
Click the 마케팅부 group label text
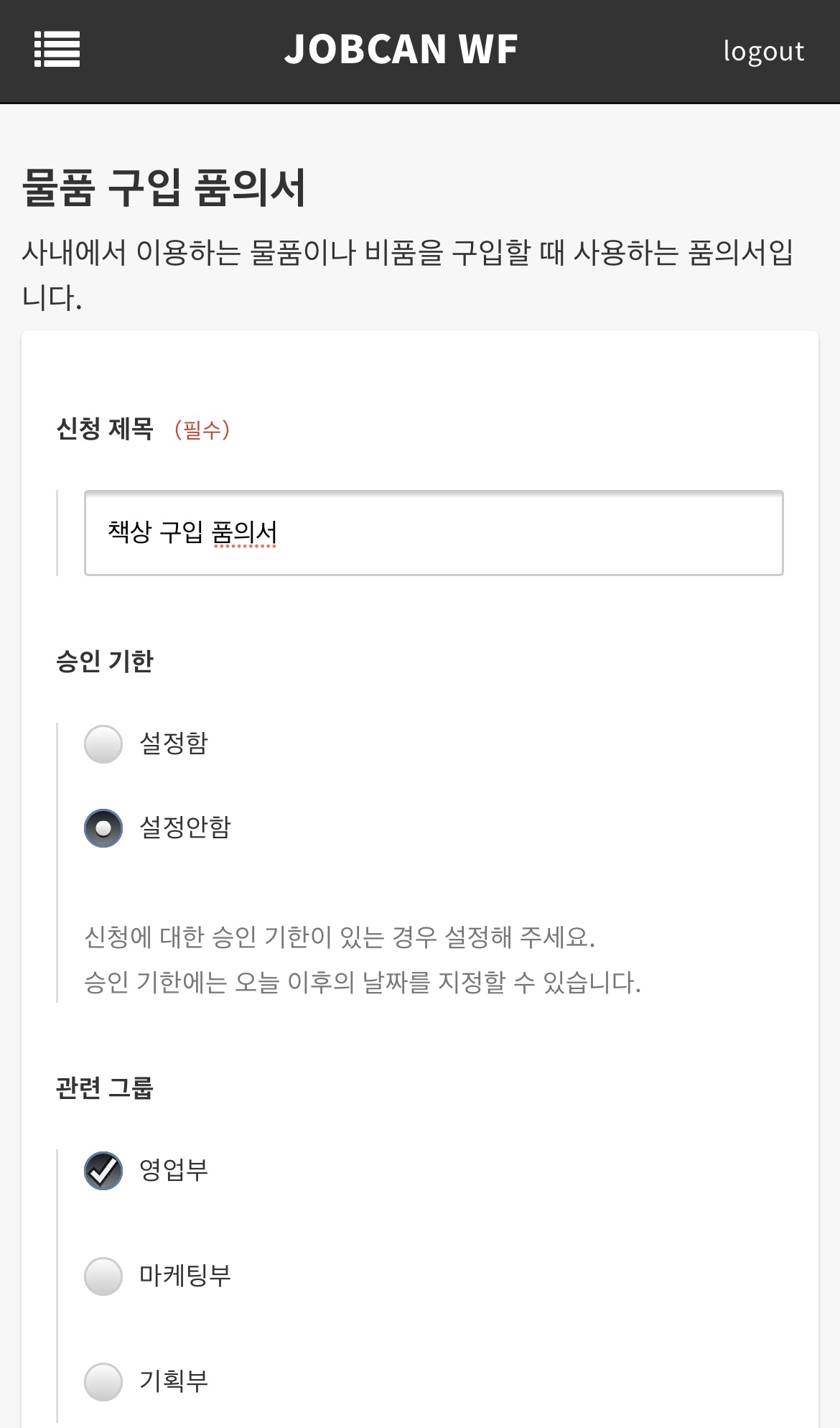[185, 1276]
